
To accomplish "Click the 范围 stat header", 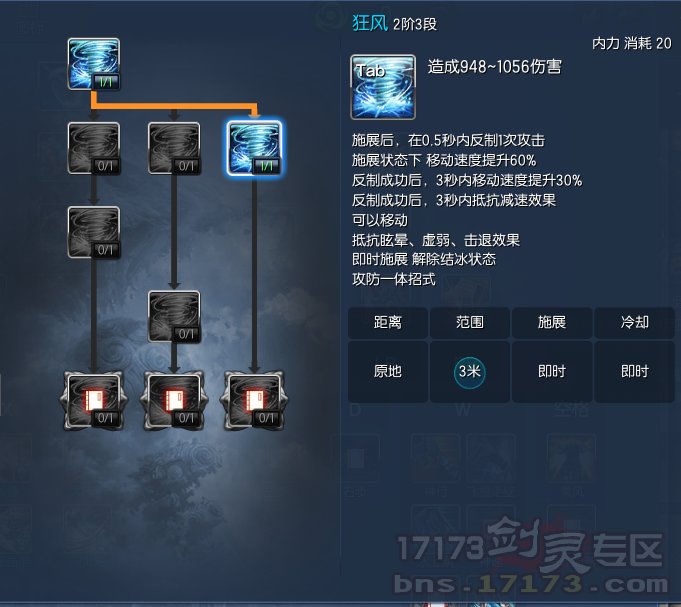I will point(469,323).
